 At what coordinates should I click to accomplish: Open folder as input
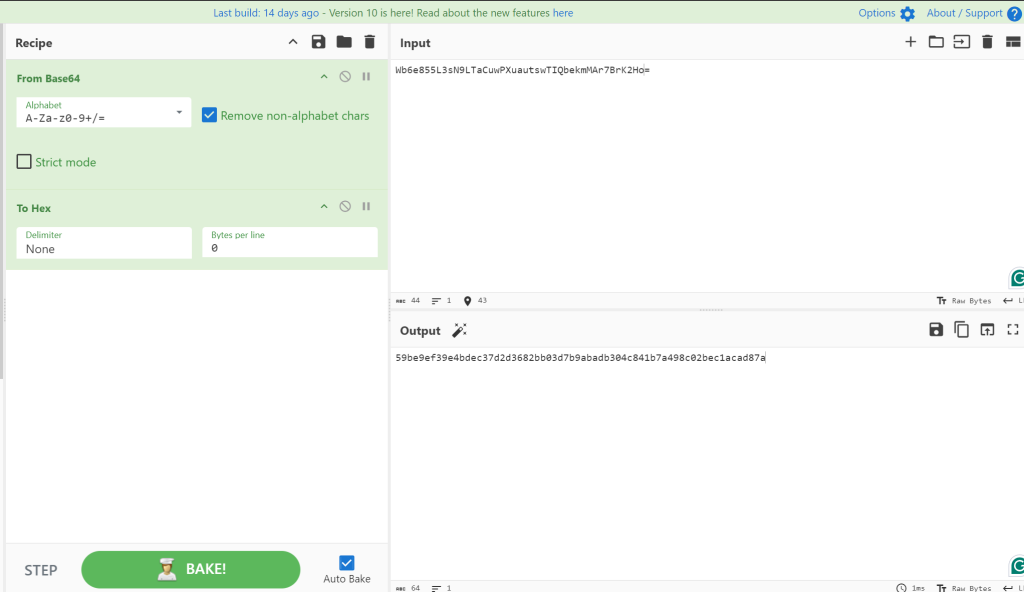click(x=936, y=42)
